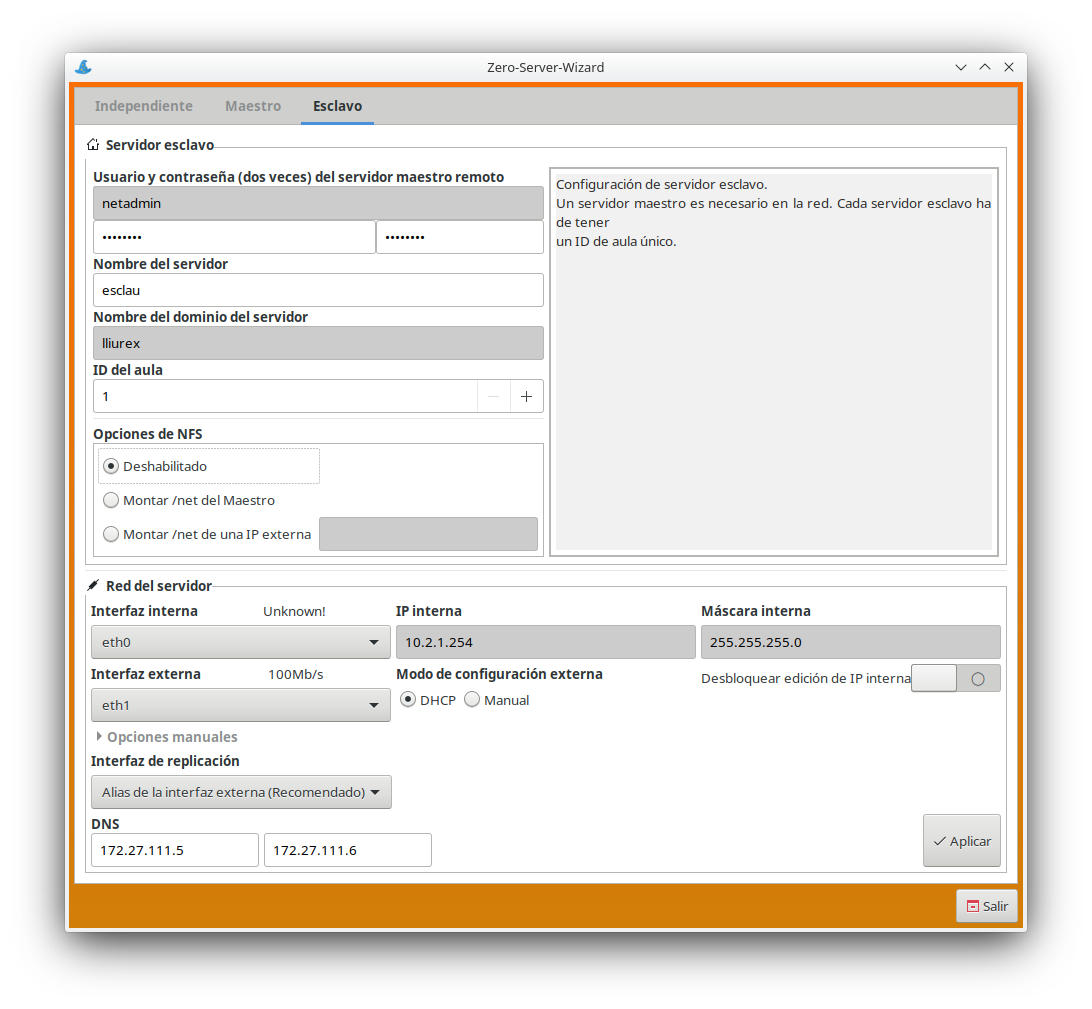The height and width of the screenshot is (1009, 1092).
Task: Choose Montar /net de una IP externa
Action: [112, 534]
